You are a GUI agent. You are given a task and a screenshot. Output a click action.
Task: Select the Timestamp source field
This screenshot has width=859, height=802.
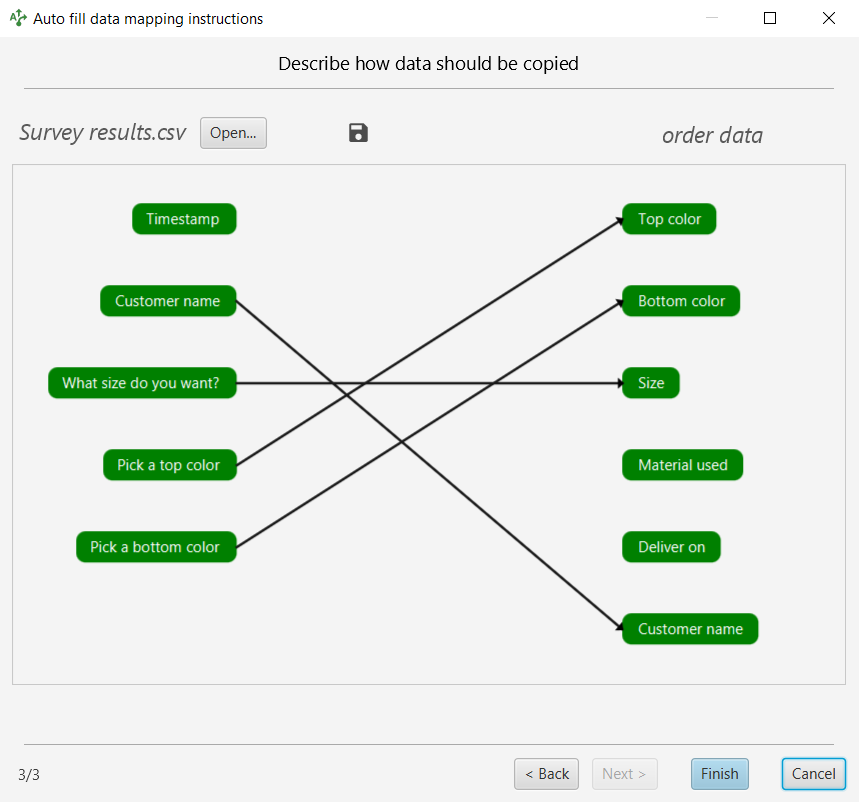click(184, 219)
